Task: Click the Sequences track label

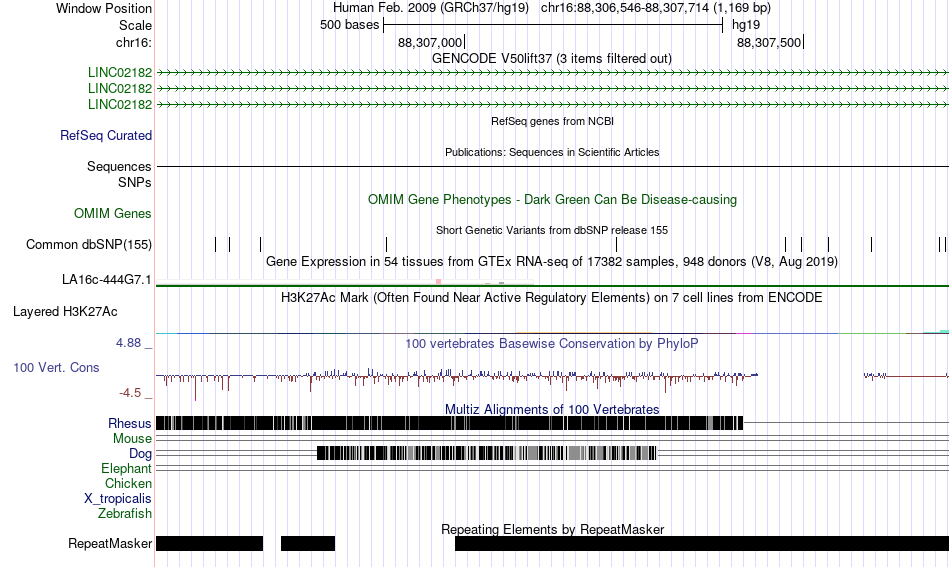Action: click(x=119, y=167)
